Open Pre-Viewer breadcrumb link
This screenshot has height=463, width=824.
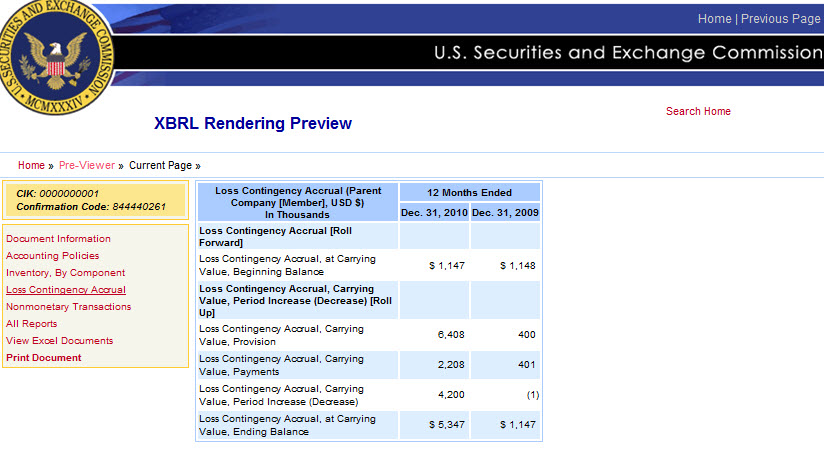(87, 166)
